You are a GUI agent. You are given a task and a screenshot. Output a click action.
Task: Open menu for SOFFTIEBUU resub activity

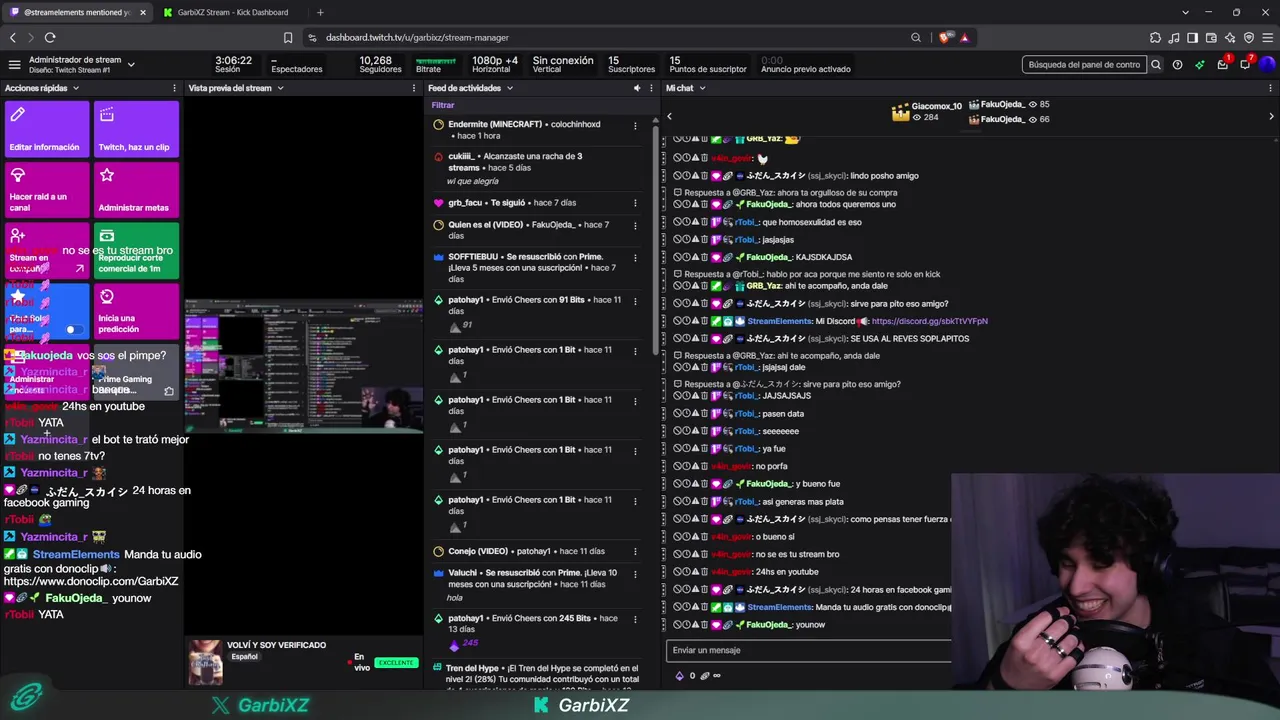click(x=635, y=257)
